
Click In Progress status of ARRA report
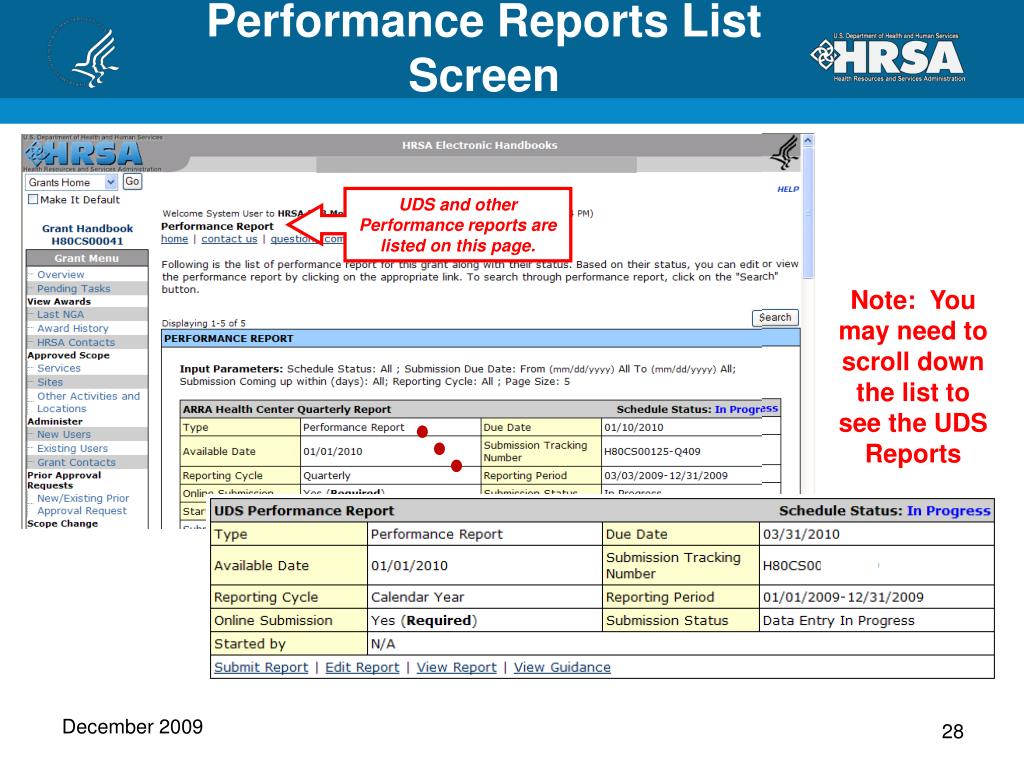pyautogui.click(x=746, y=409)
